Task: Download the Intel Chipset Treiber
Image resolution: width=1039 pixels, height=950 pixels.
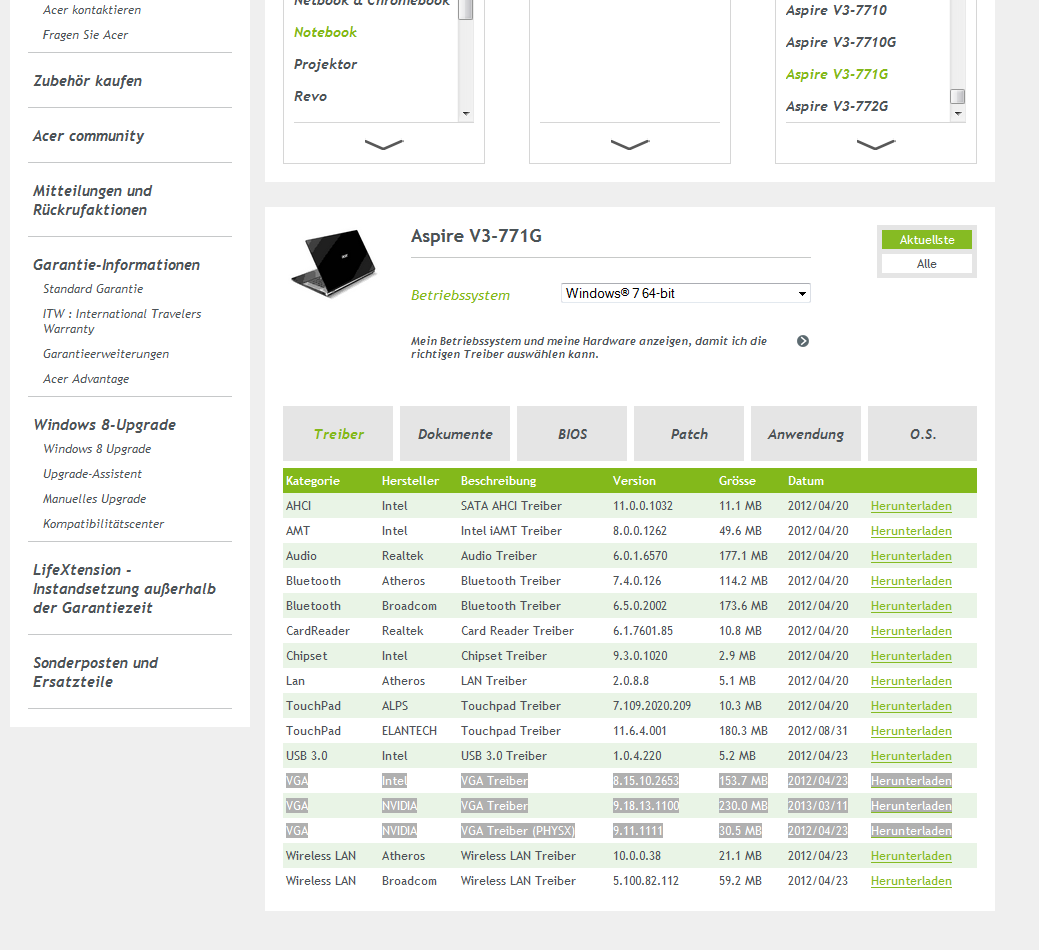Action: tap(911, 656)
